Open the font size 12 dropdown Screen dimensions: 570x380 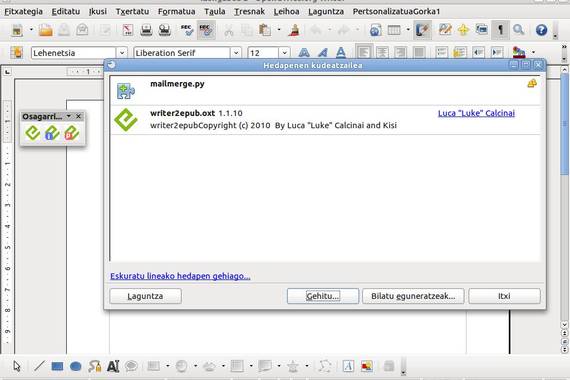285,53
